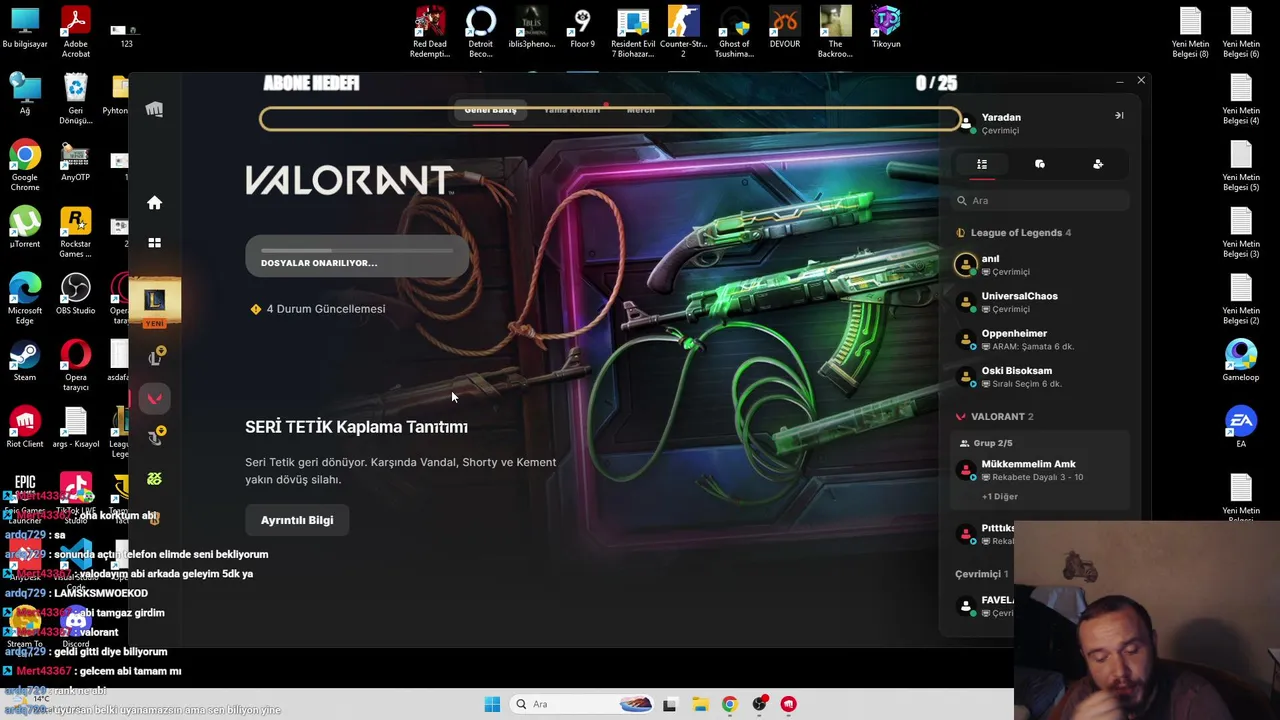The image size is (1280, 720).
Task: Open the Discord desktop shortcut
Action: pos(76,628)
